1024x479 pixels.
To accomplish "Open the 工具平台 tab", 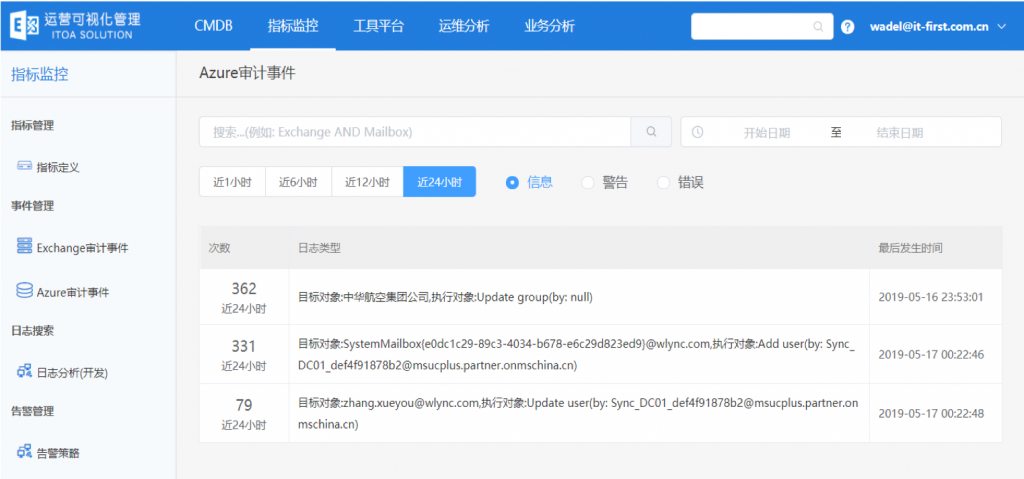I will point(378,26).
